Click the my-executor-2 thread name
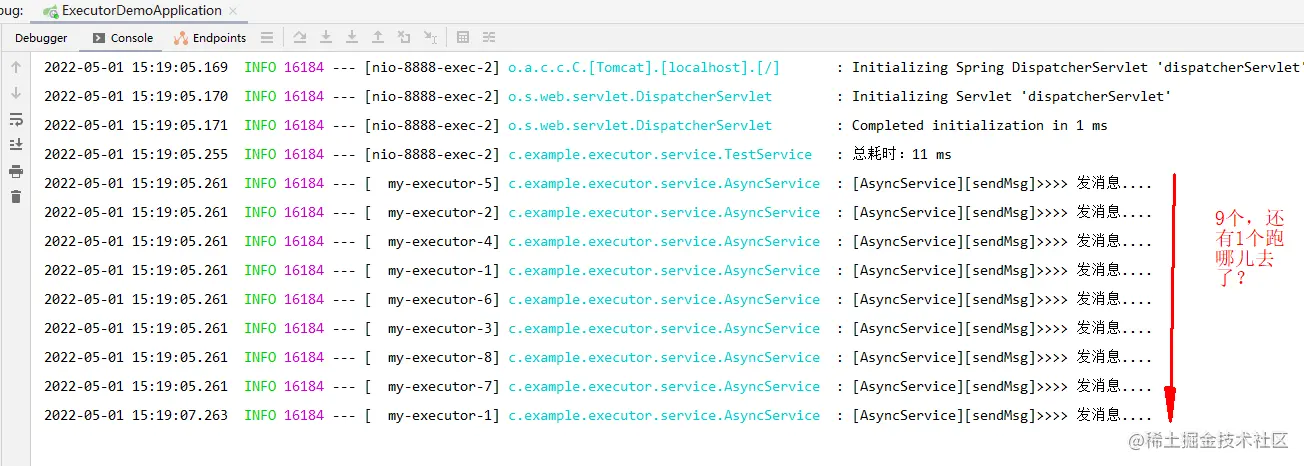Viewport: 1304px width, 466px height. (440, 213)
